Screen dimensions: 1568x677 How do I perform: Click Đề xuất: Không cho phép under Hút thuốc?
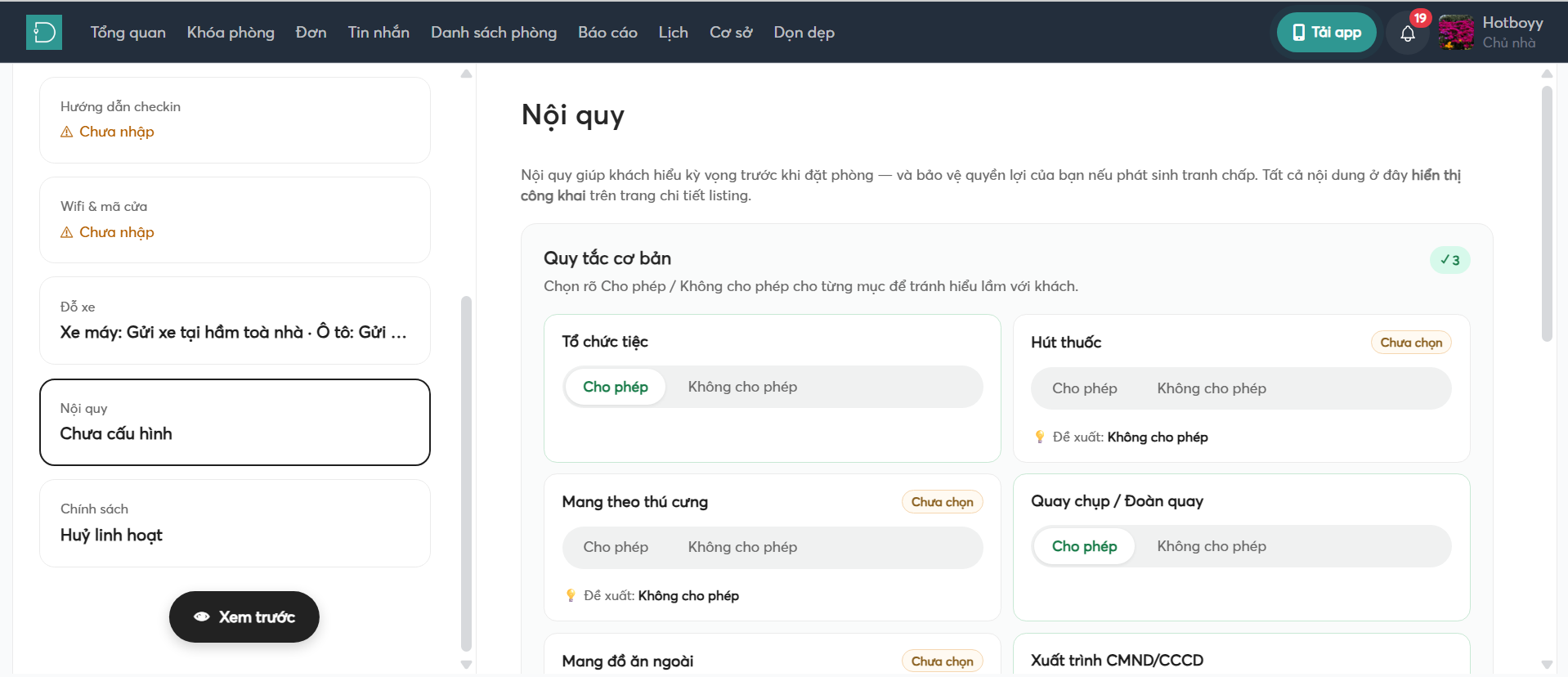coord(1130,437)
